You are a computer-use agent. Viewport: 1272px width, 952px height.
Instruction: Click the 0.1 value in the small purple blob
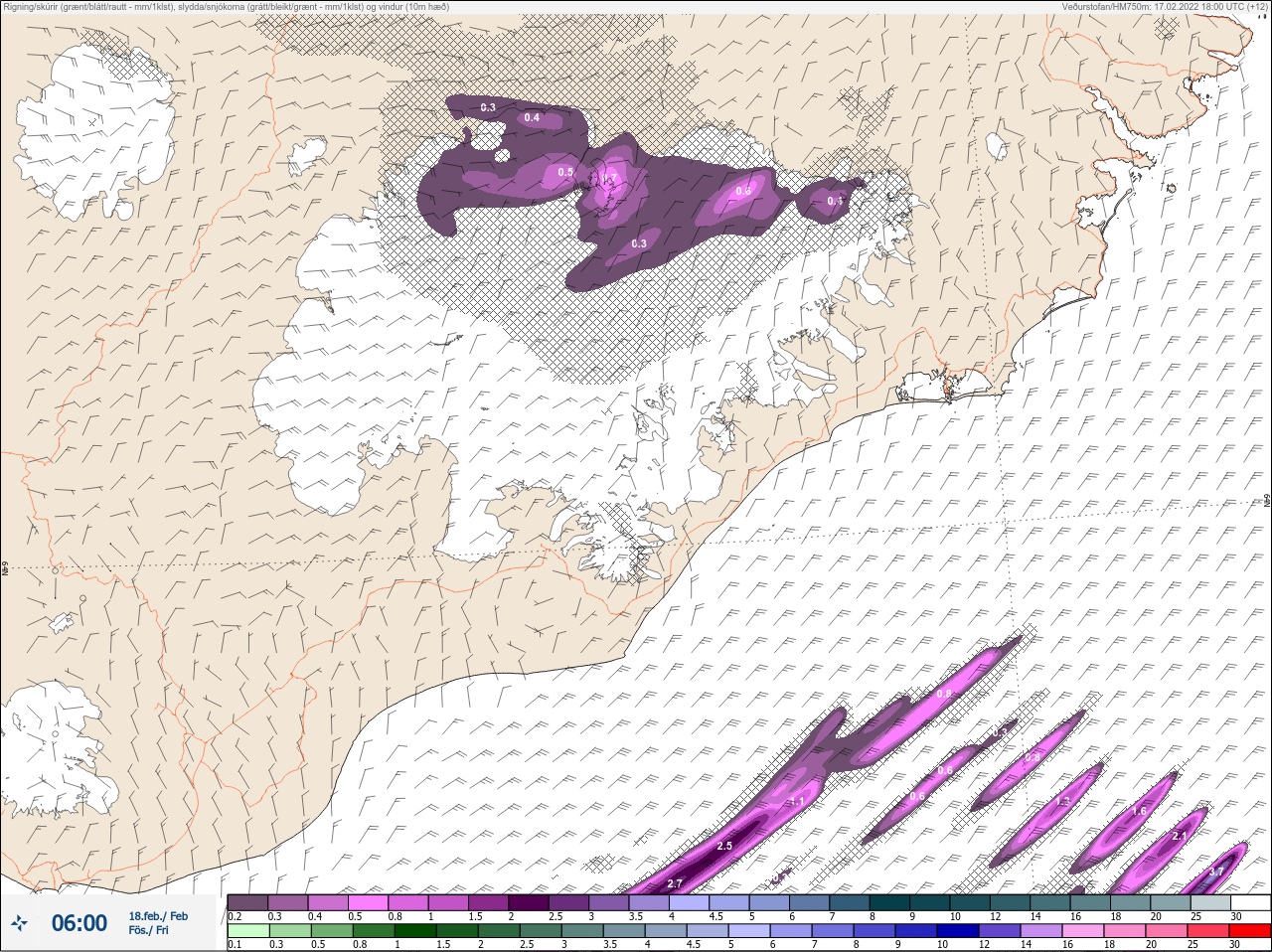835,201
